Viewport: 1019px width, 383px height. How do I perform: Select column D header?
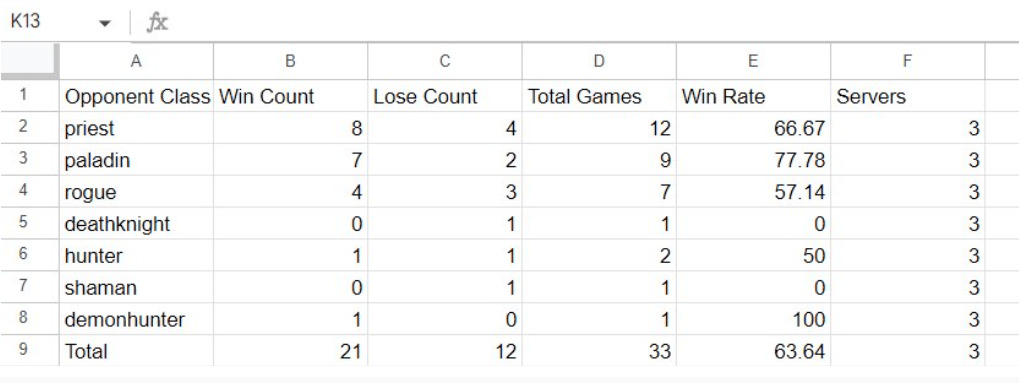click(x=599, y=62)
